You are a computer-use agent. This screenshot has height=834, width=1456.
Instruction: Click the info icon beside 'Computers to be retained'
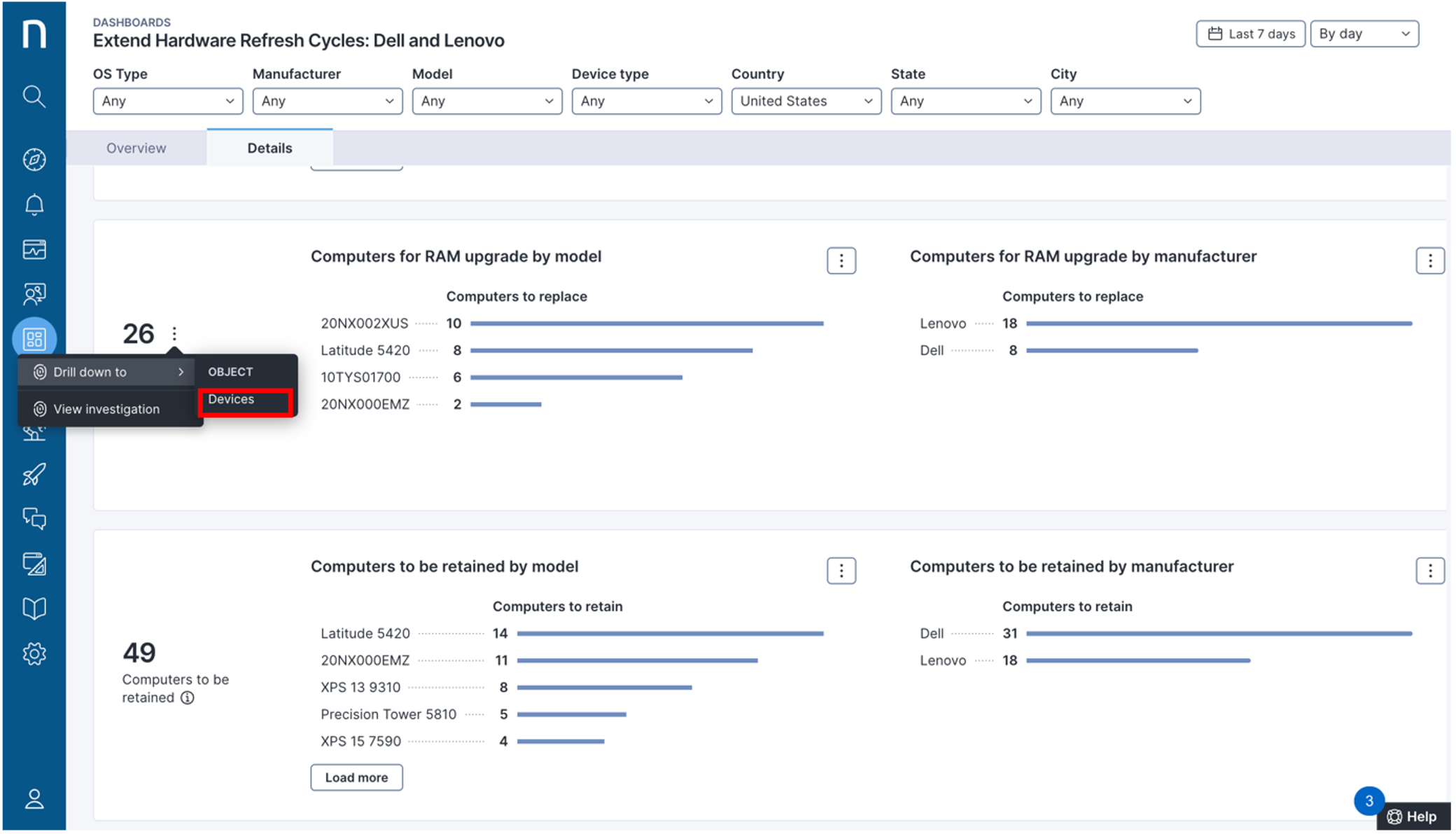point(188,697)
